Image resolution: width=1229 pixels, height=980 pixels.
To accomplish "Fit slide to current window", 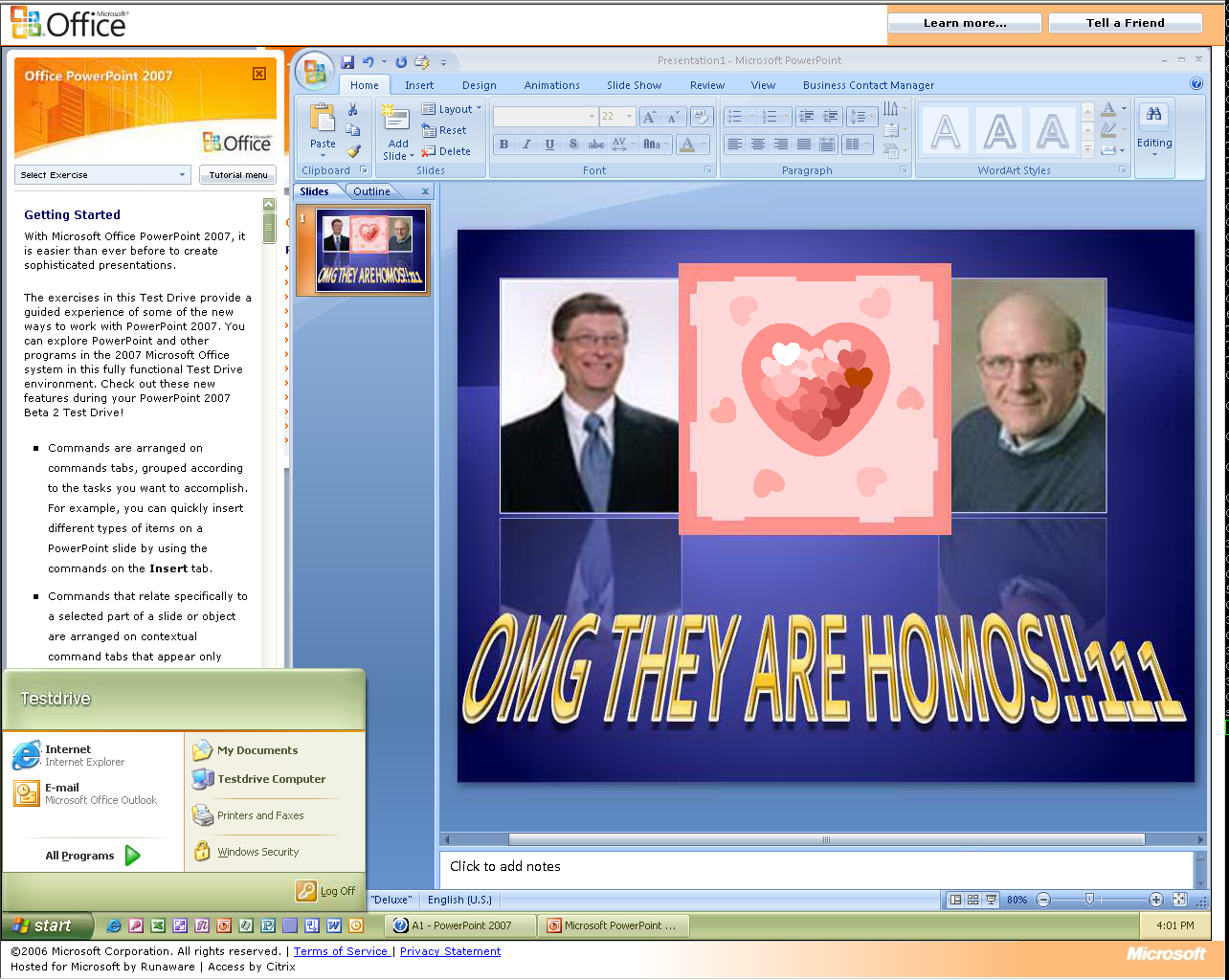I will click(1179, 900).
